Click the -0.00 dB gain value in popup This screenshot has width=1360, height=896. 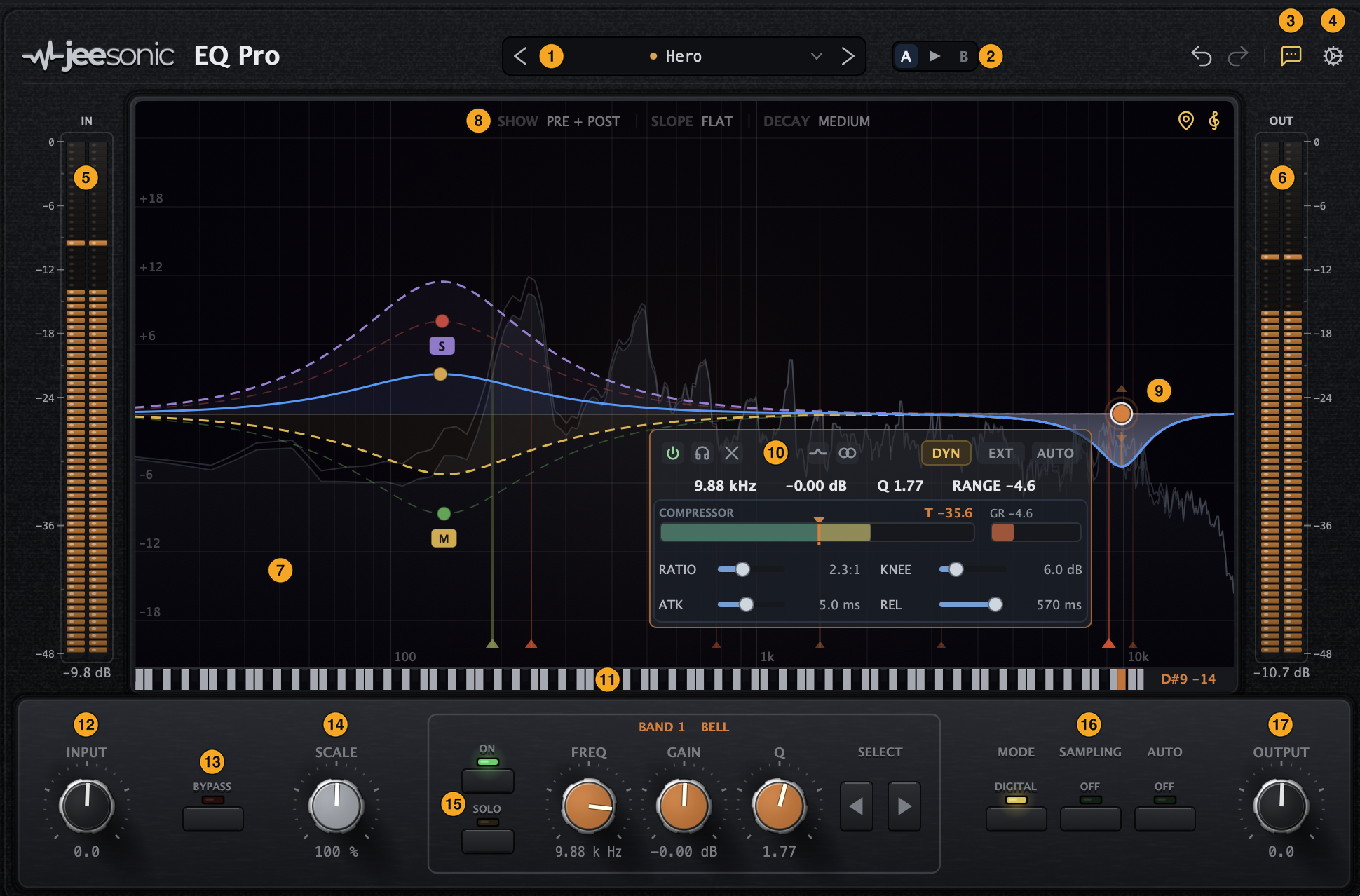point(816,486)
